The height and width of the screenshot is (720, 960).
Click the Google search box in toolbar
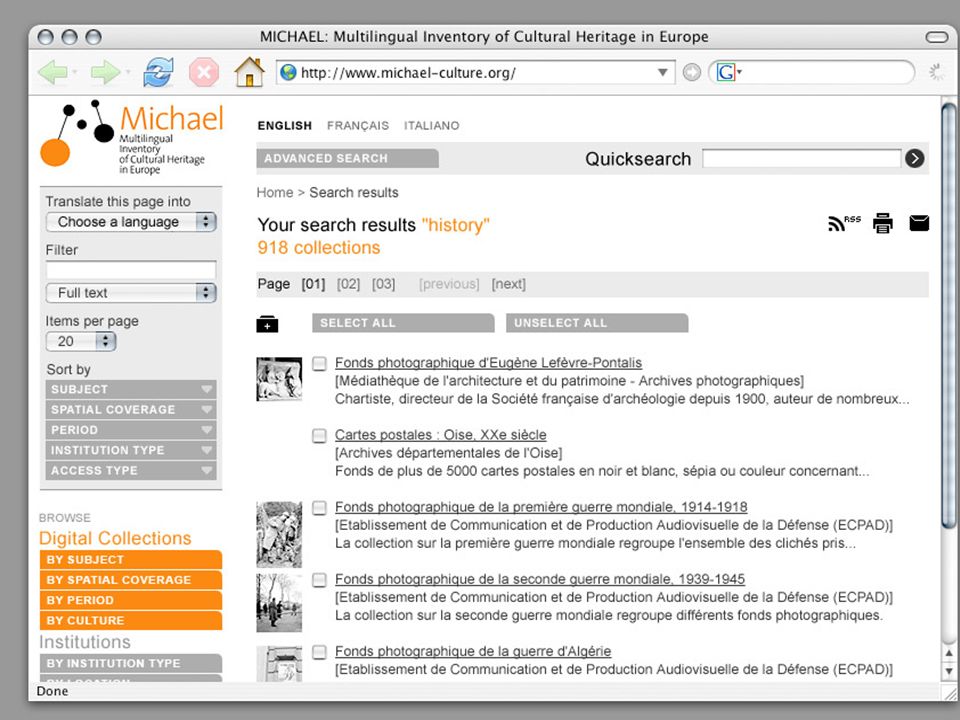pyautogui.click(x=811, y=73)
